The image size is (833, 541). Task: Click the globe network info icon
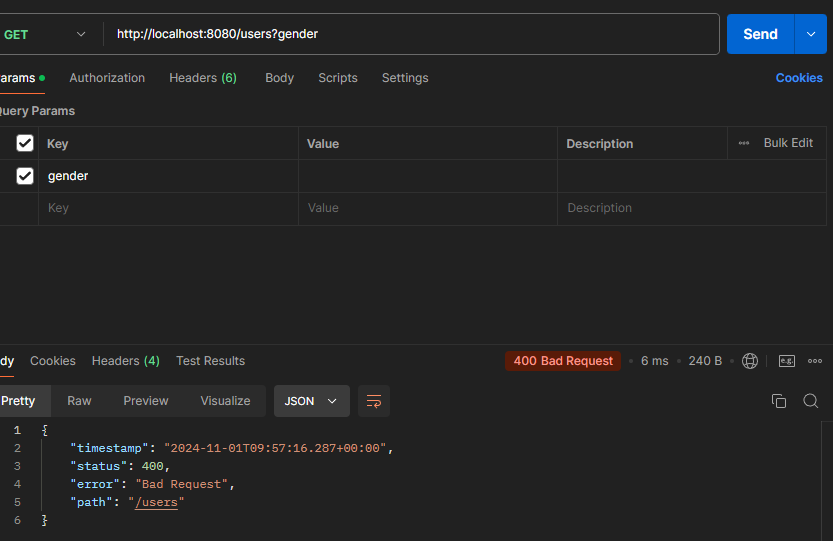click(x=750, y=361)
